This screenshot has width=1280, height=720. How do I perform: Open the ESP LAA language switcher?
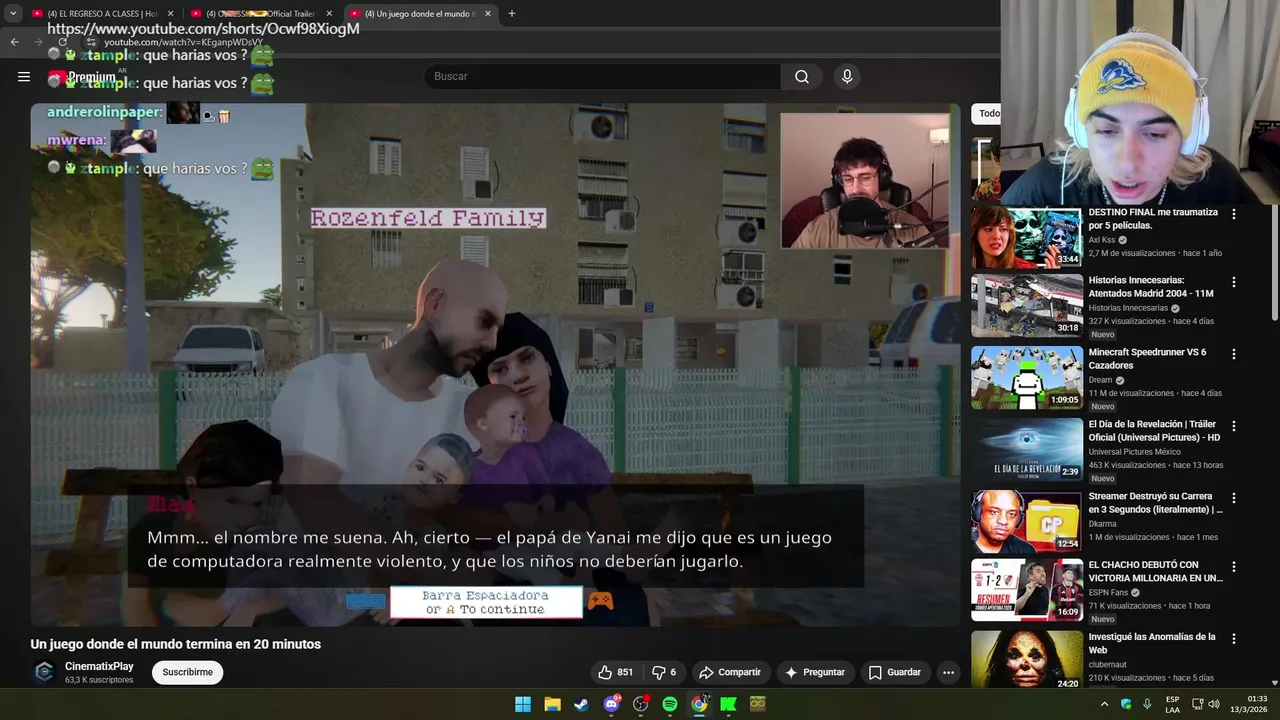pyautogui.click(x=1173, y=704)
